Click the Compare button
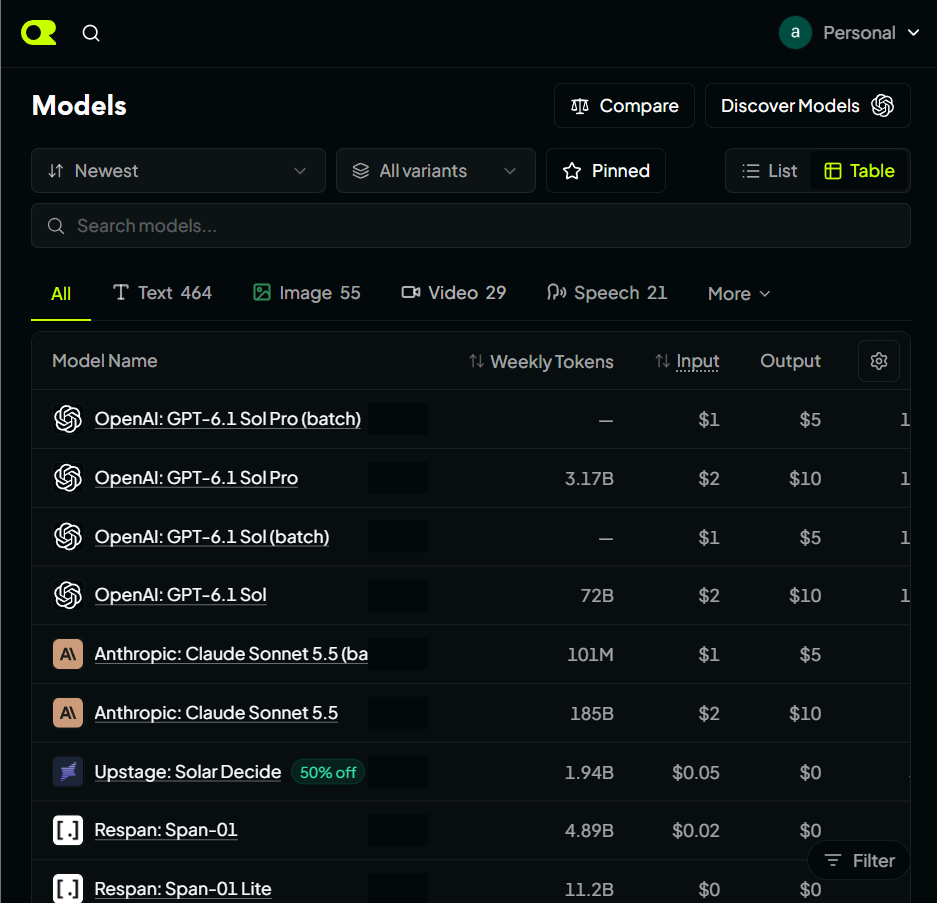Screen dimensions: 937x903 tap(624, 106)
